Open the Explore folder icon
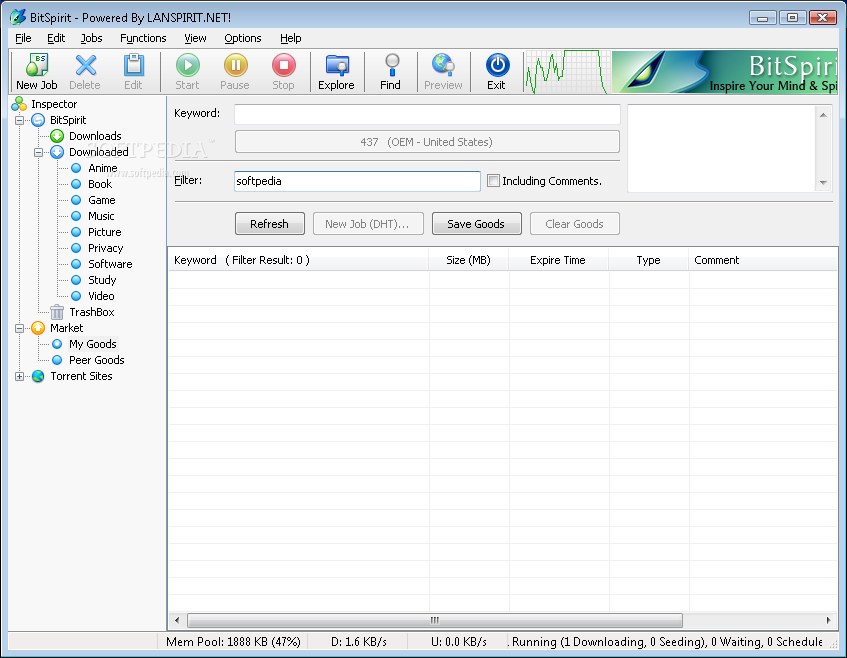The height and width of the screenshot is (658, 847). point(337,65)
